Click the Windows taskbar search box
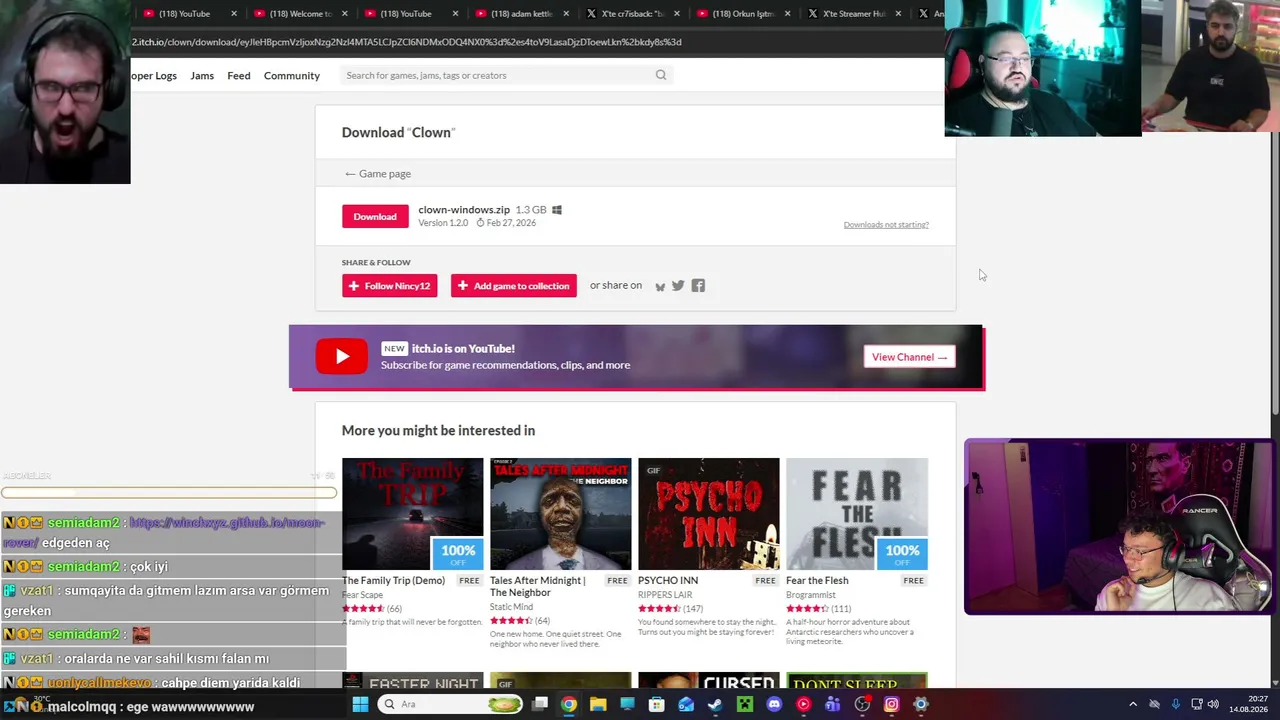Viewport: 1280px width, 720px height. (x=452, y=704)
